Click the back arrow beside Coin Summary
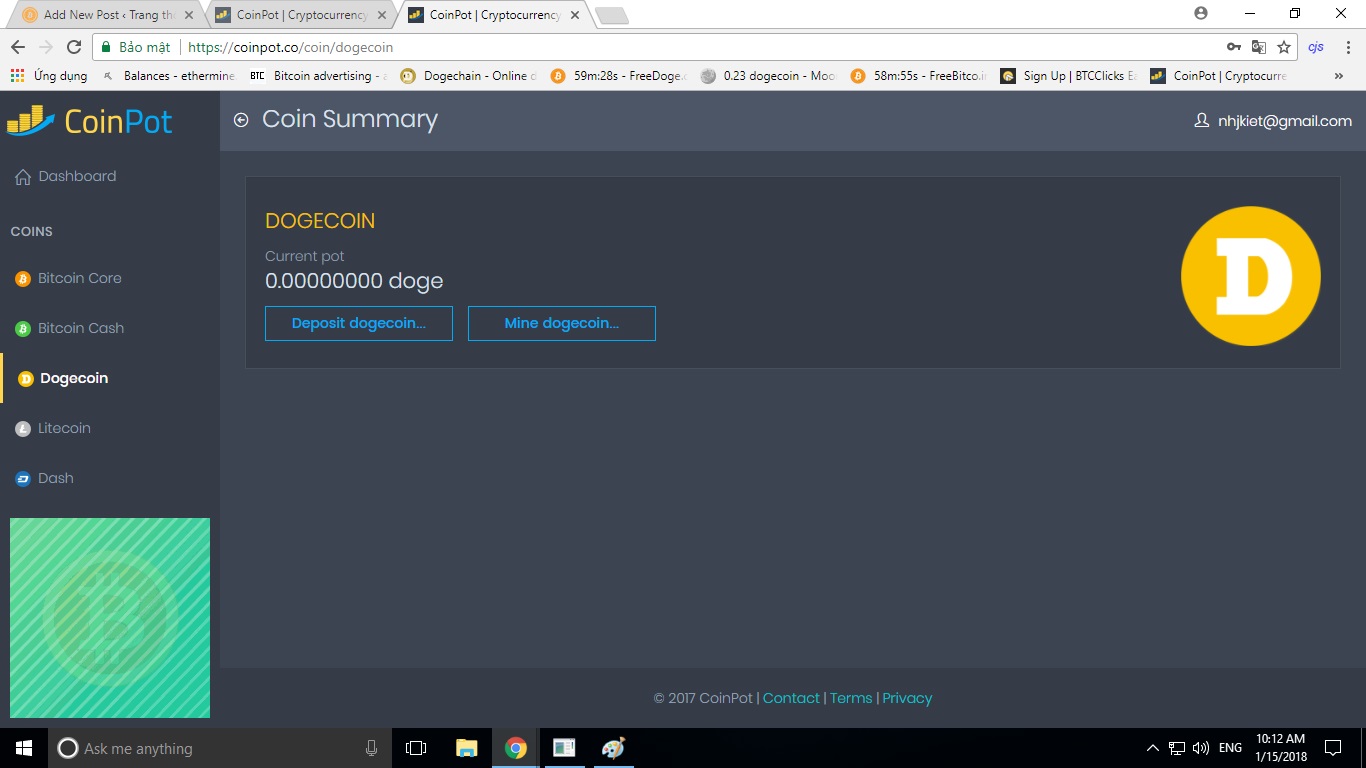 click(x=241, y=120)
